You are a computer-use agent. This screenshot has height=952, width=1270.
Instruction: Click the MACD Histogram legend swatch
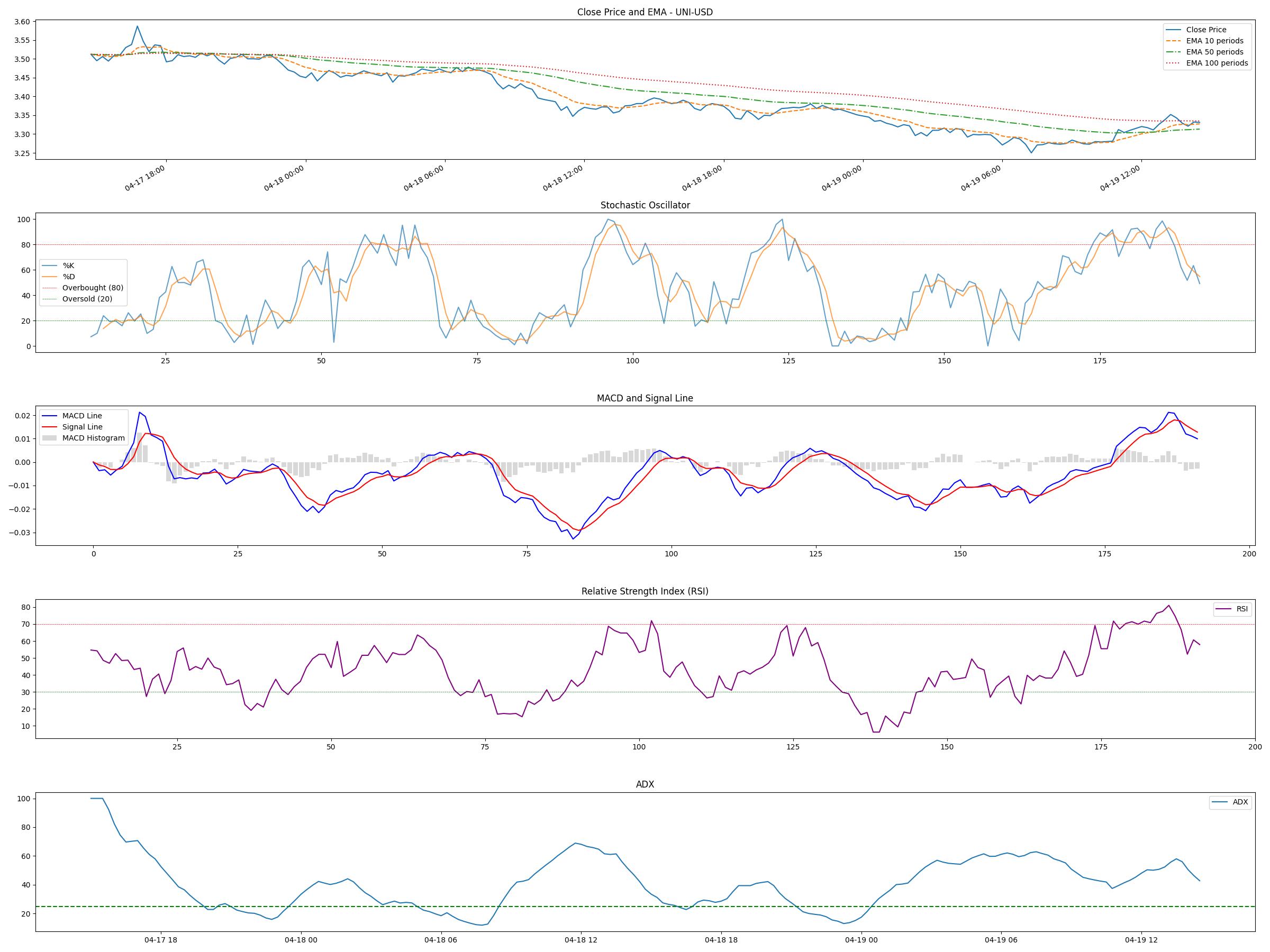(49, 438)
